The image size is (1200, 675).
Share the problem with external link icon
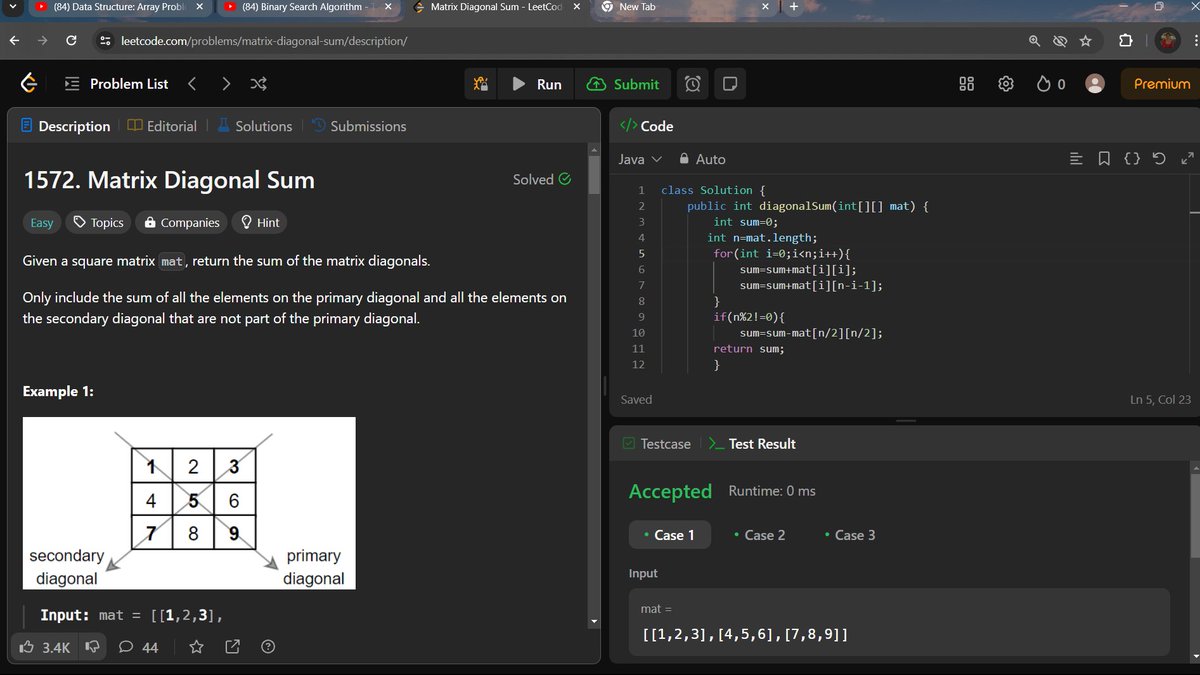click(x=232, y=648)
